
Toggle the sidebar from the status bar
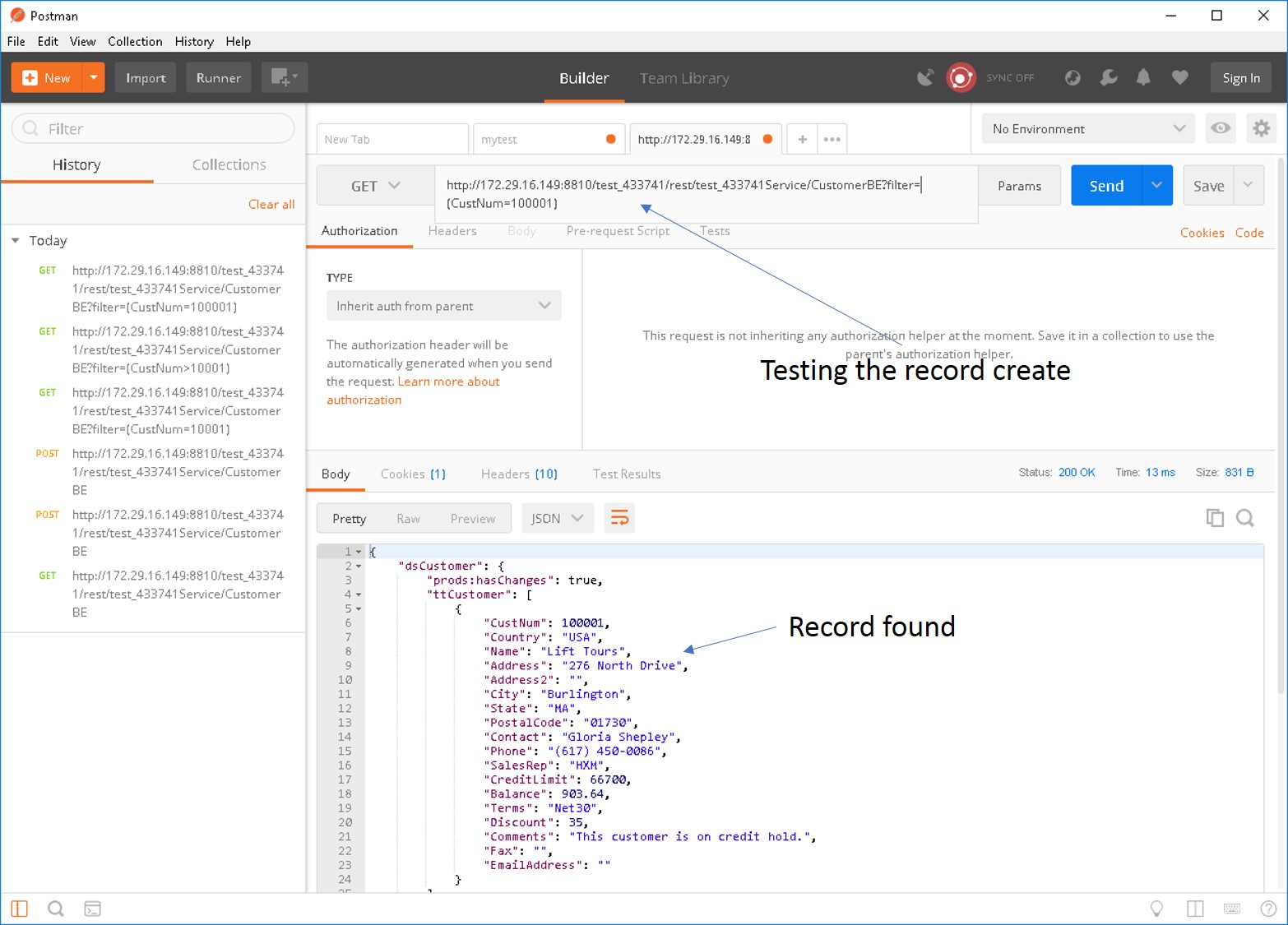point(20,909)
